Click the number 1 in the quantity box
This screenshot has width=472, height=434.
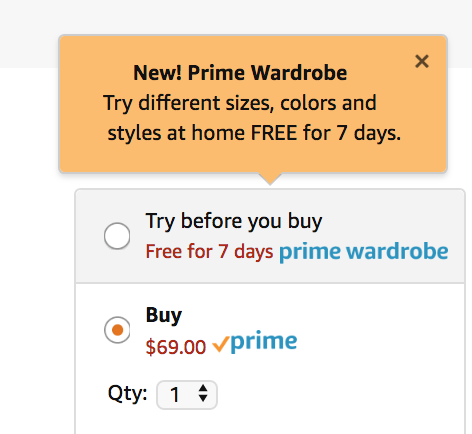click(x=175, y=395)
